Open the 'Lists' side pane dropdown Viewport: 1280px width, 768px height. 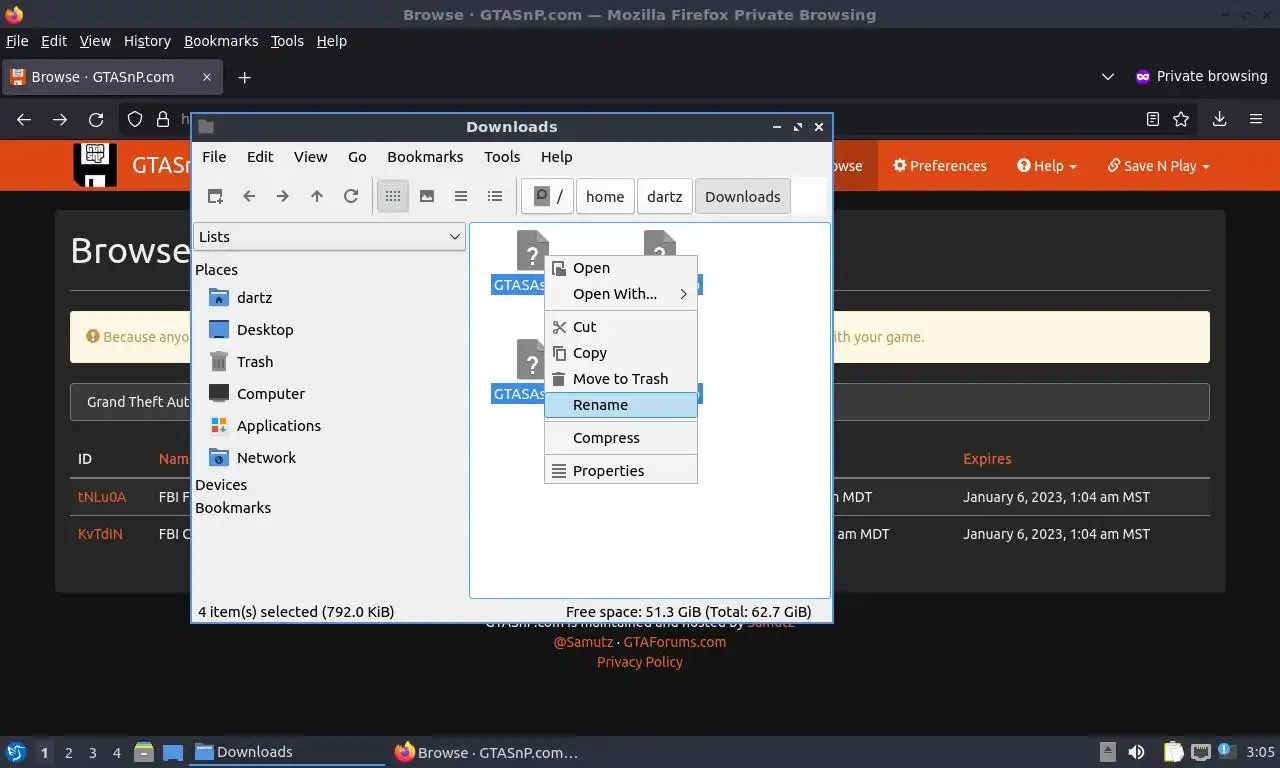click(x=329, y=237)
